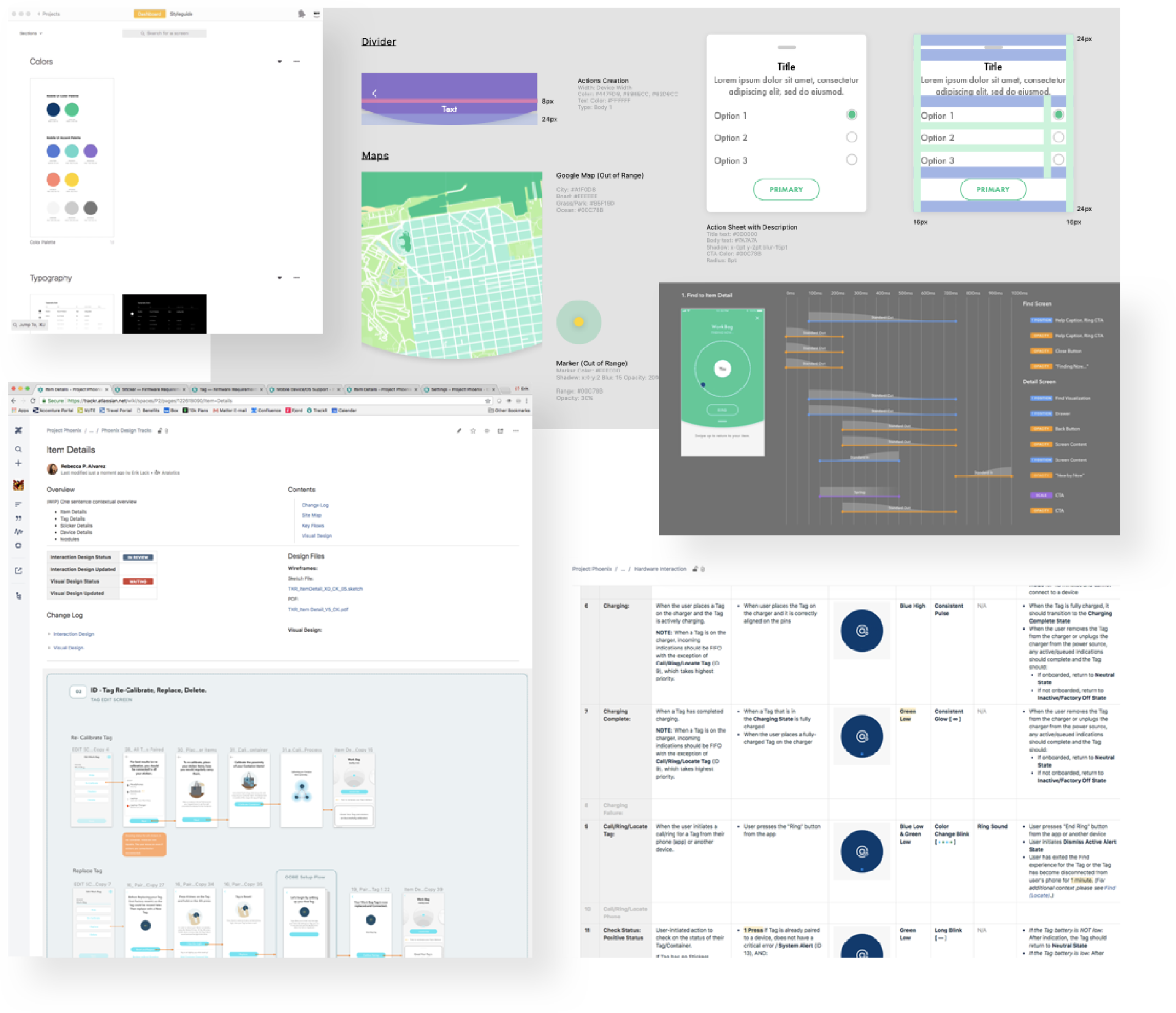Star the Item Details page

(x=473, y=431)
